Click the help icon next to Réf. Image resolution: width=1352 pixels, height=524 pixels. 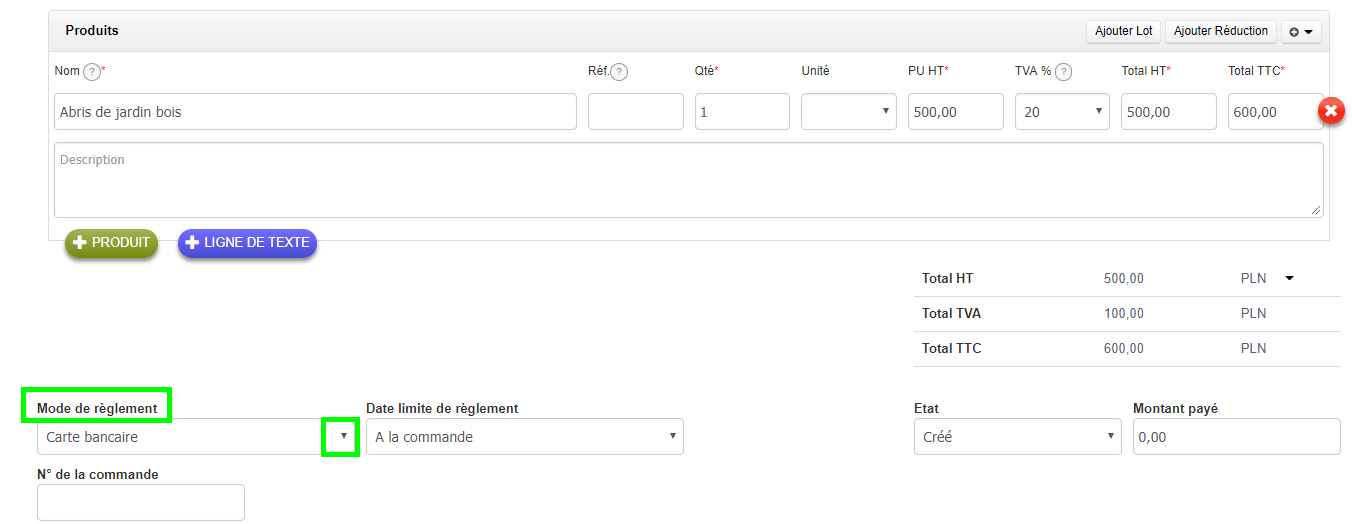pos(619,71)
